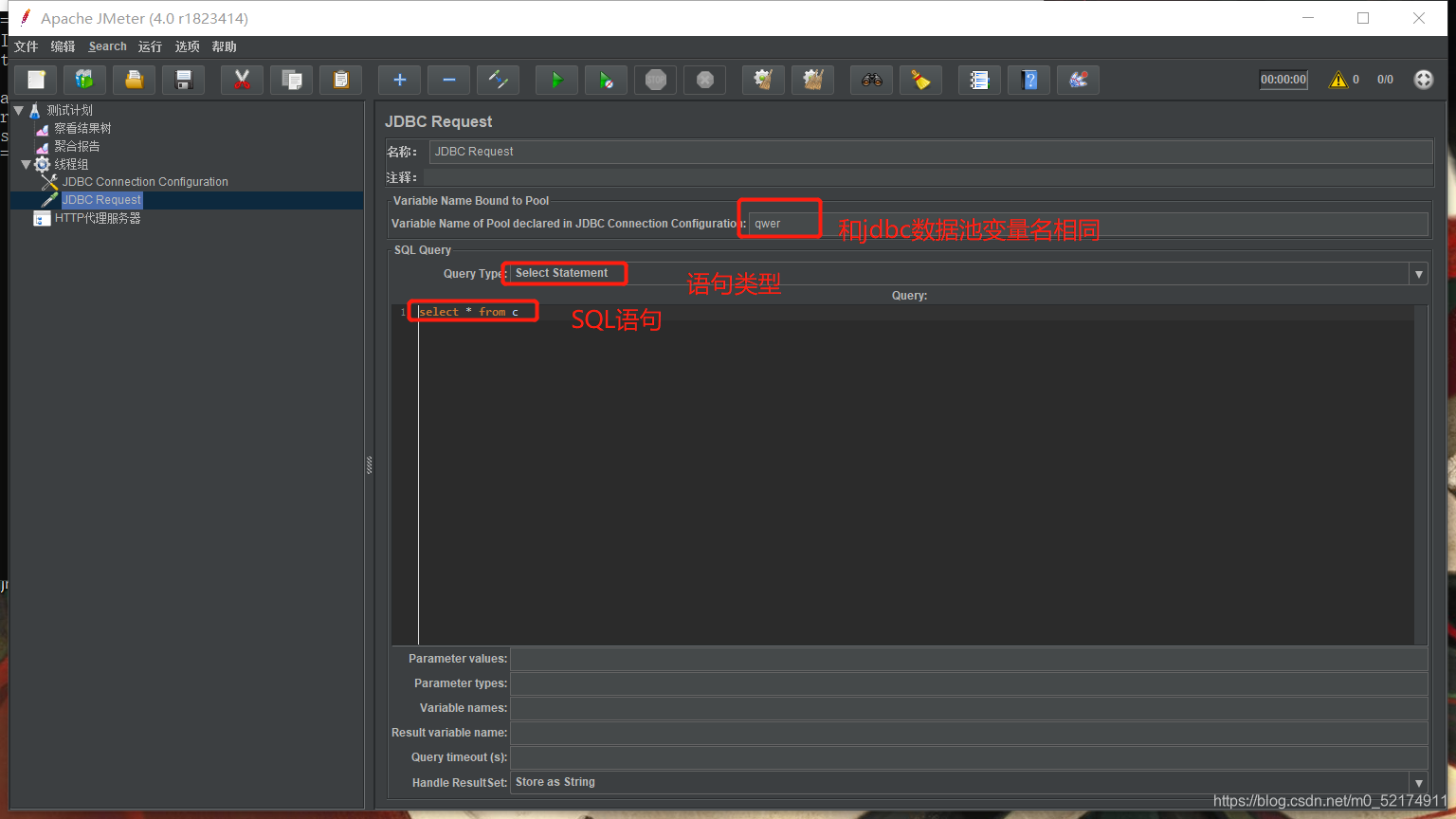Click the Parameter values field

pos(969,659)
